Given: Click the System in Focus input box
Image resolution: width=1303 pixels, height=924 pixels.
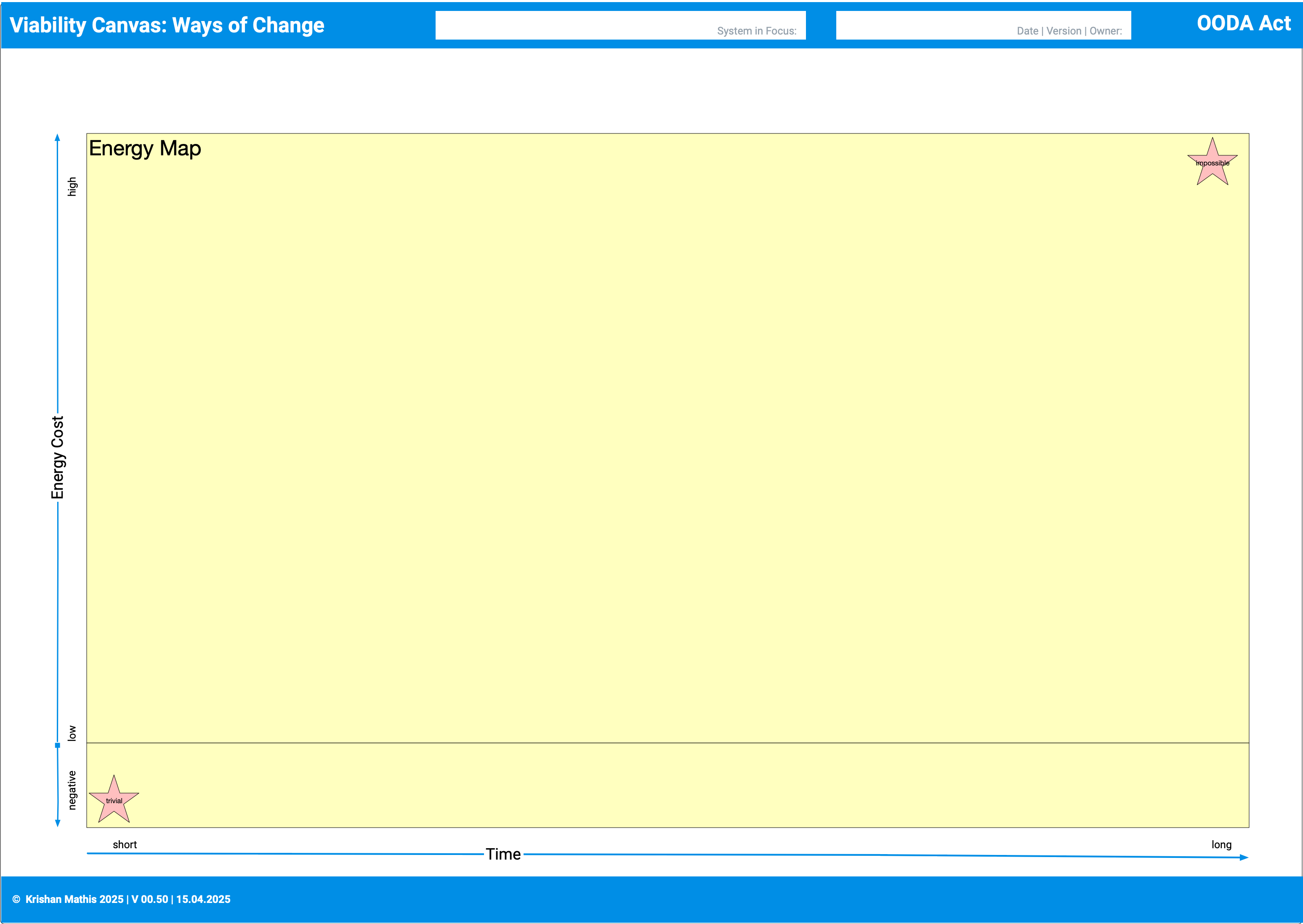Looking at the screenshot, I should (x=620, y=25).
